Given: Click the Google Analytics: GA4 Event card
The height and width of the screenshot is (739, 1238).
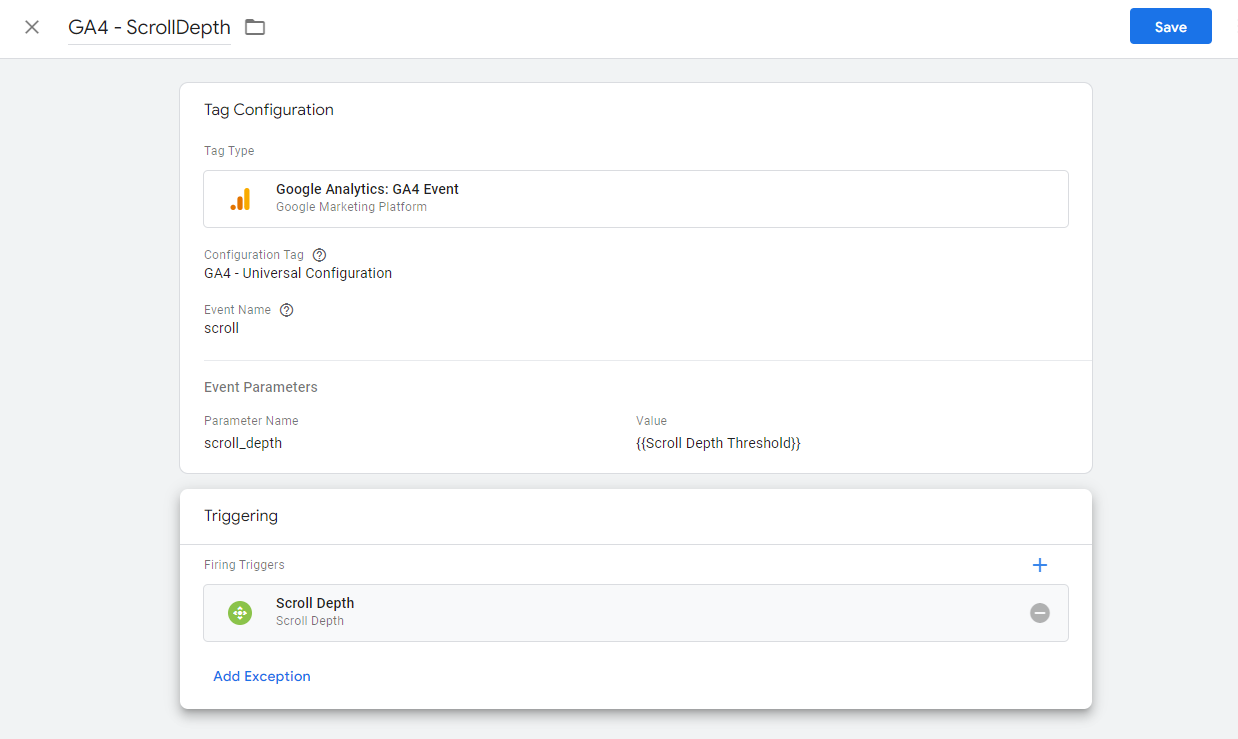Looking at the screenshot, I should 636,198.
